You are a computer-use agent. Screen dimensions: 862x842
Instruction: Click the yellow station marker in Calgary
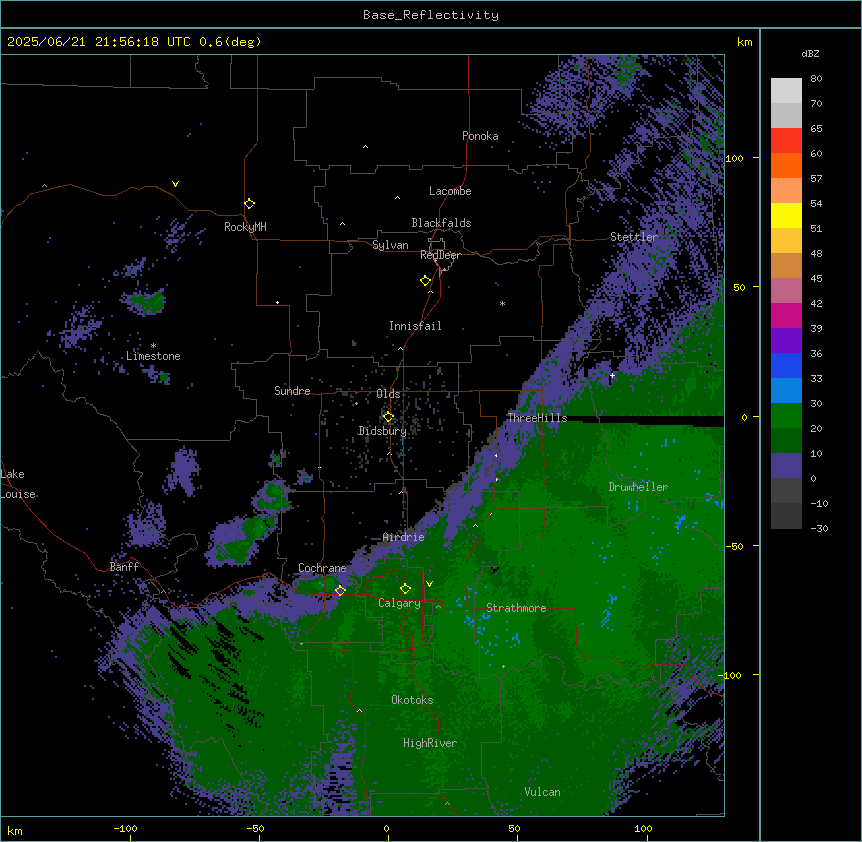pyautogui.click(x=406, y=589)
